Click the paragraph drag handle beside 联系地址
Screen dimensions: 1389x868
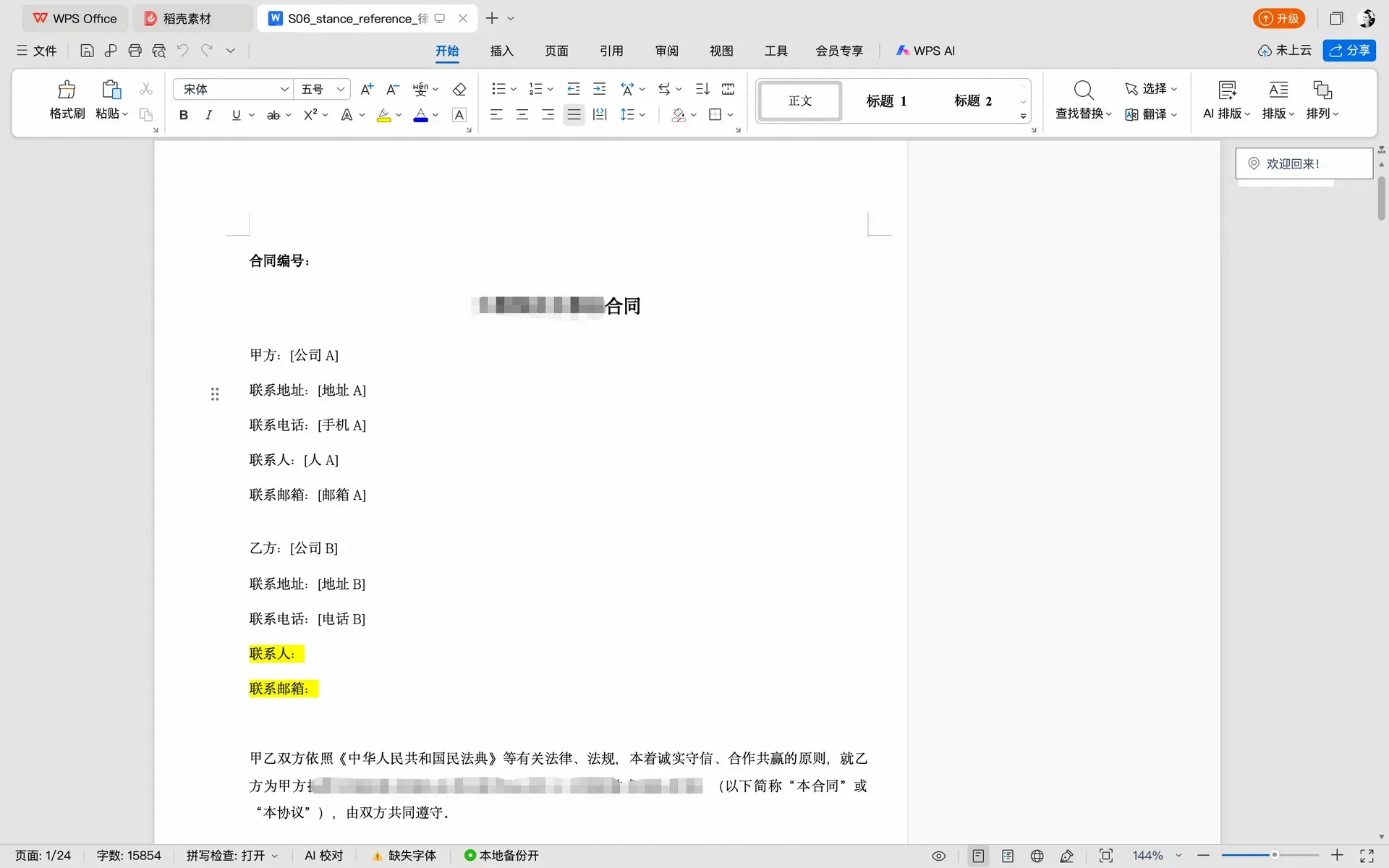point(215,394)
